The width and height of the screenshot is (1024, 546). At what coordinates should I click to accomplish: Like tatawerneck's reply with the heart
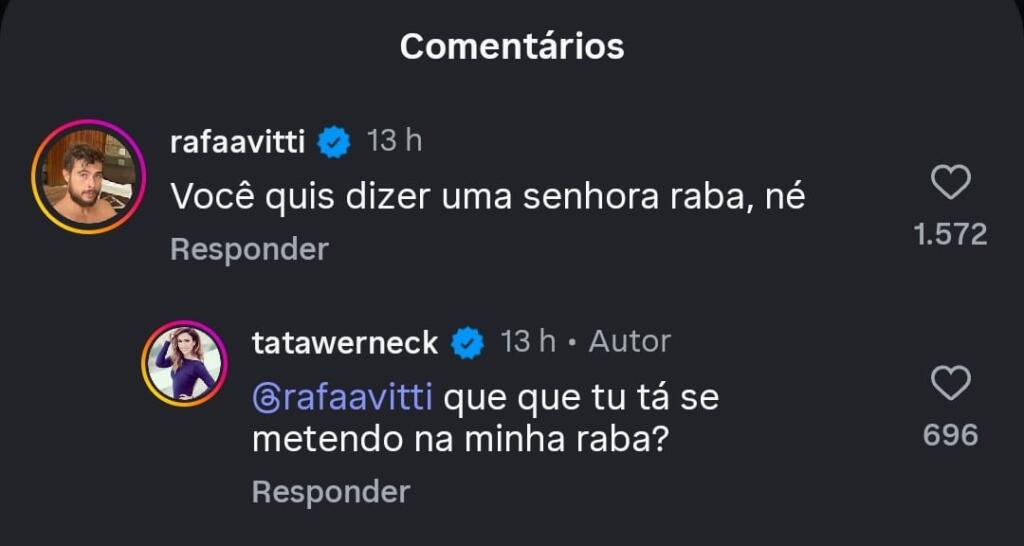click(x=950, y=384)
